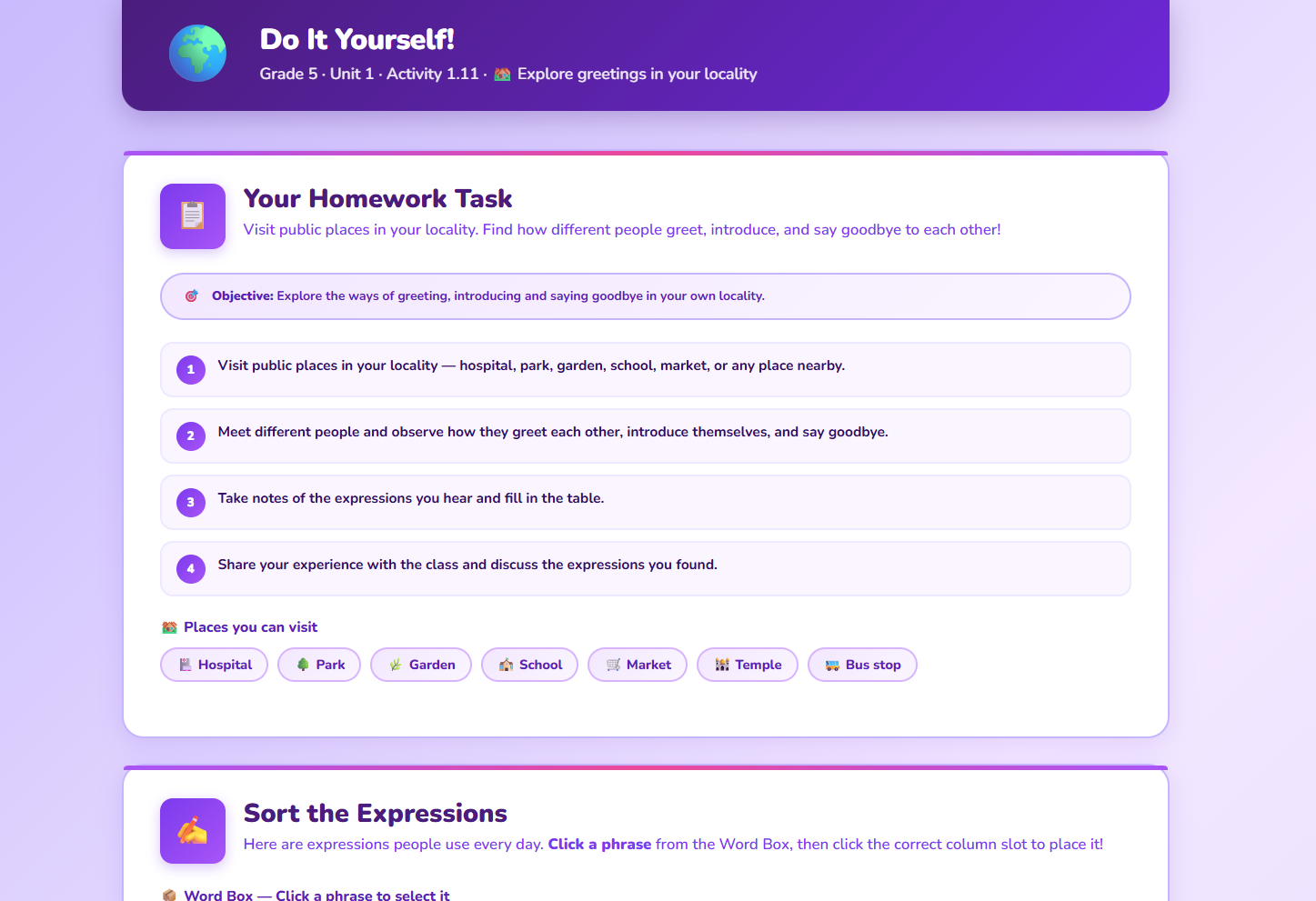The height and width of the screenshot is (901, 1316).
Task: Click the globe icon in the header
Action: (x=197, y=53)
